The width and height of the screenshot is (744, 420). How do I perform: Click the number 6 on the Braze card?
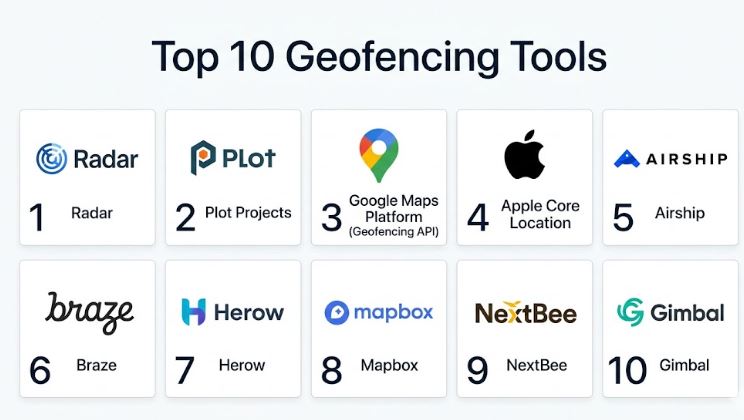tap(40, 370)
